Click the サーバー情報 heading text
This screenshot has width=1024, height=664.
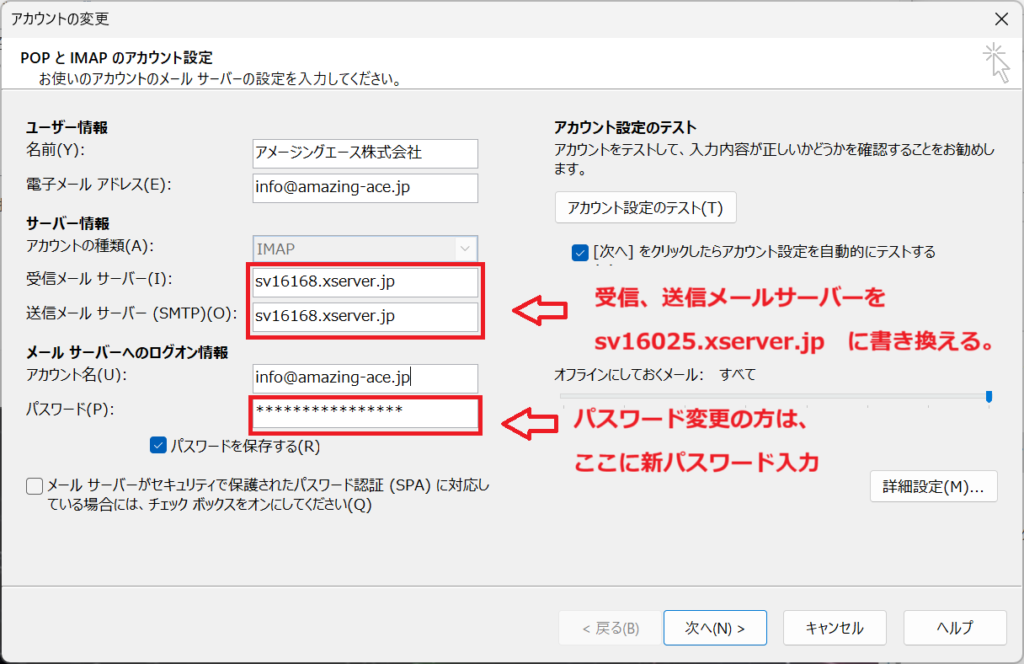click(x=67, y=223)
